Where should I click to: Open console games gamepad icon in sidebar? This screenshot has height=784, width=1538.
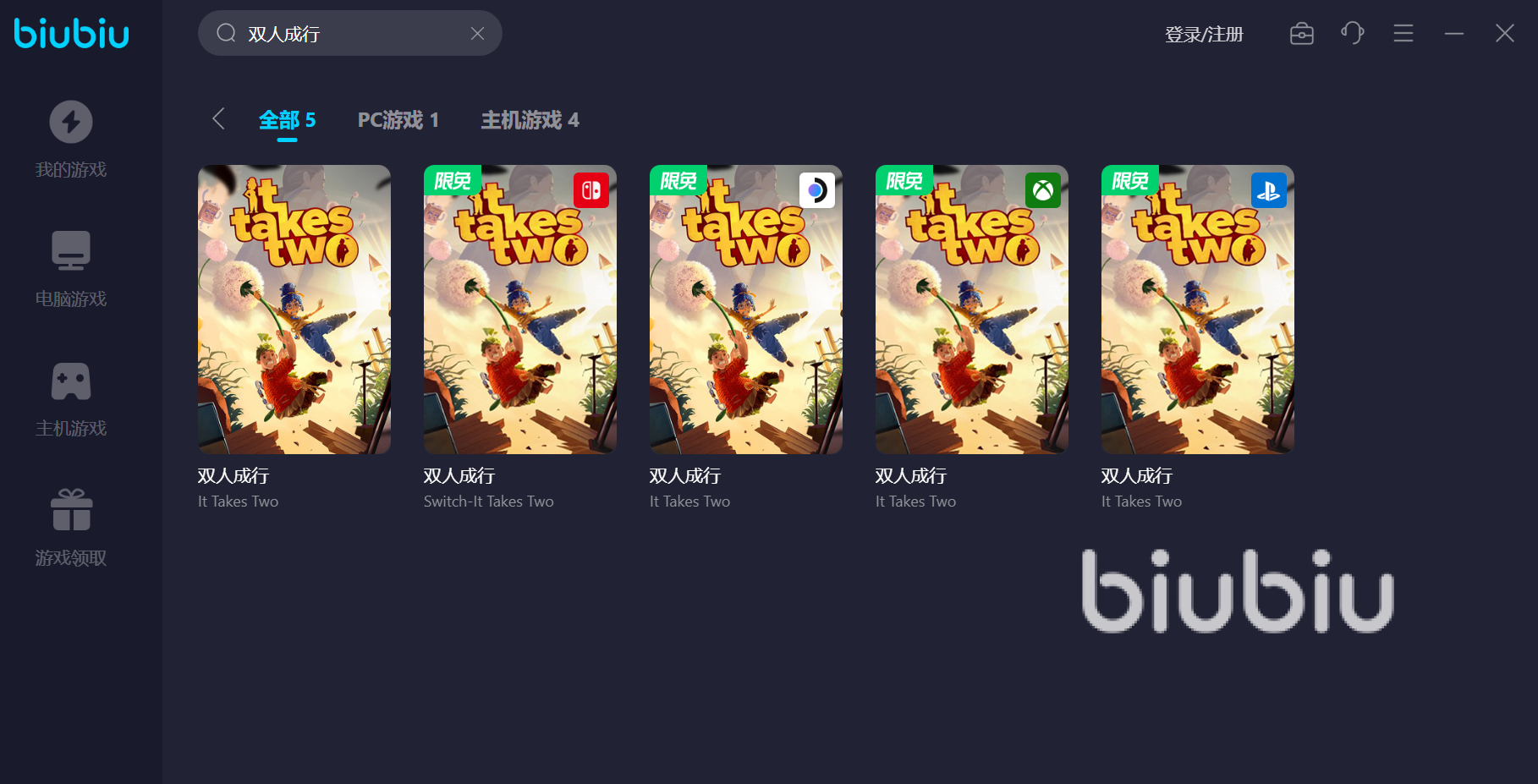(71, 381)
